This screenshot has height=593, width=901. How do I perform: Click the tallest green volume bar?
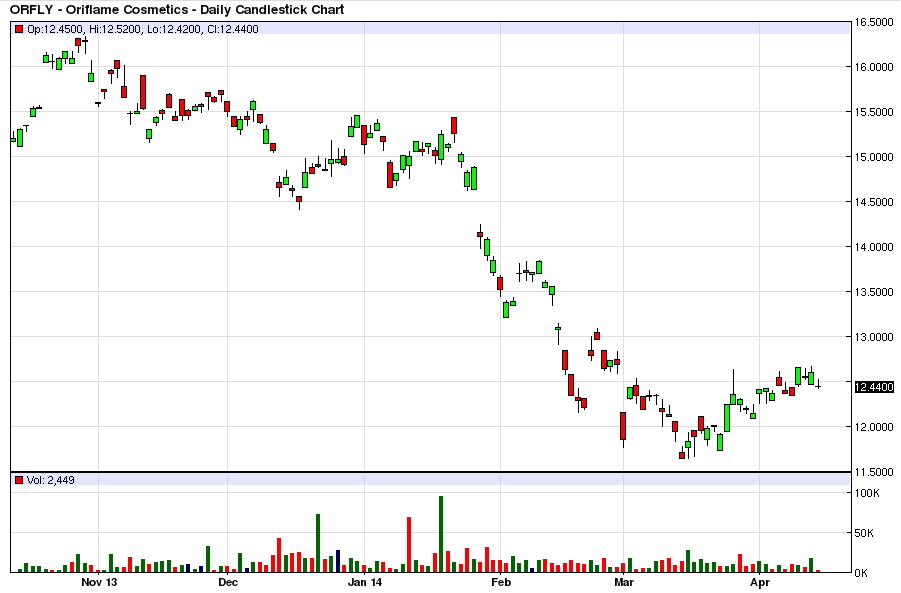(440, 534)
